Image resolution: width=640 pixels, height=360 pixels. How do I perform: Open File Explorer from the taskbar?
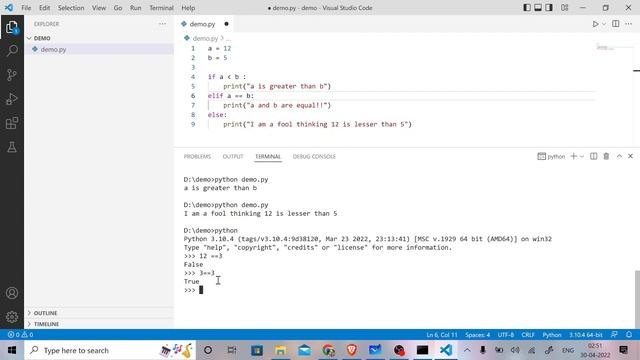click(280, 350)
